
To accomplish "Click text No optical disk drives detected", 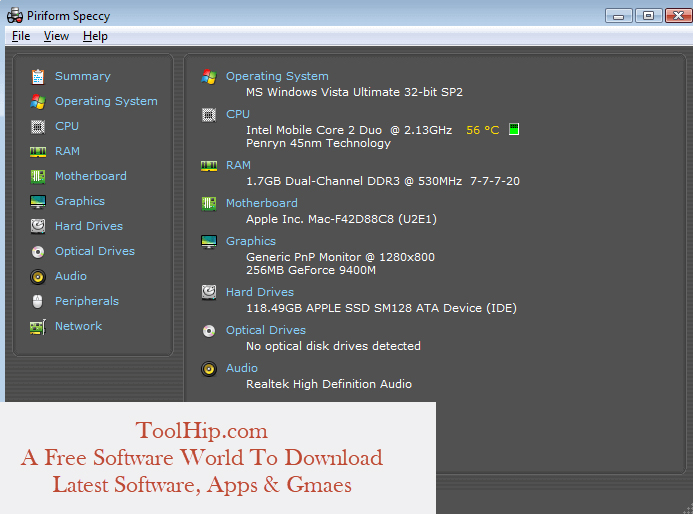I will pyautogui.click(x=333, y=346).
